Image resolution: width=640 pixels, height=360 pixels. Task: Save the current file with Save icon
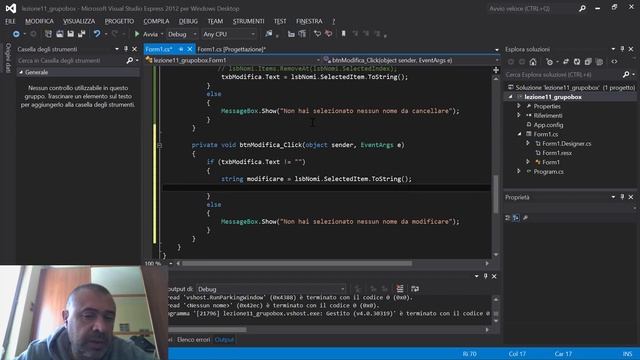coord(71,34)
